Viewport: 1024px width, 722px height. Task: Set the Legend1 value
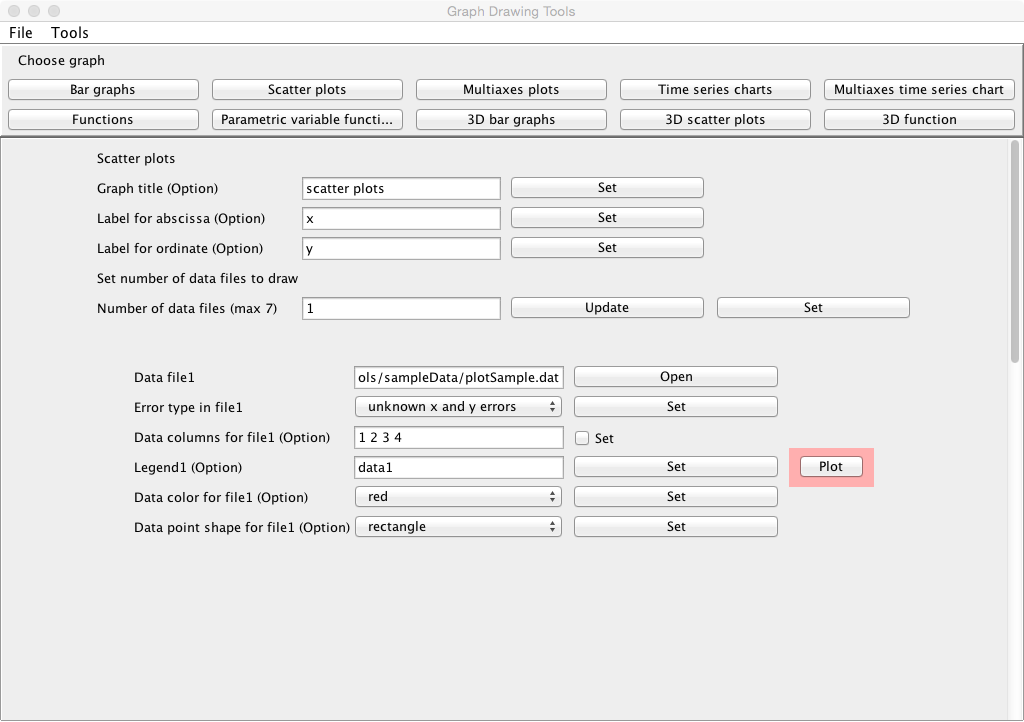(x=676, y=467)
